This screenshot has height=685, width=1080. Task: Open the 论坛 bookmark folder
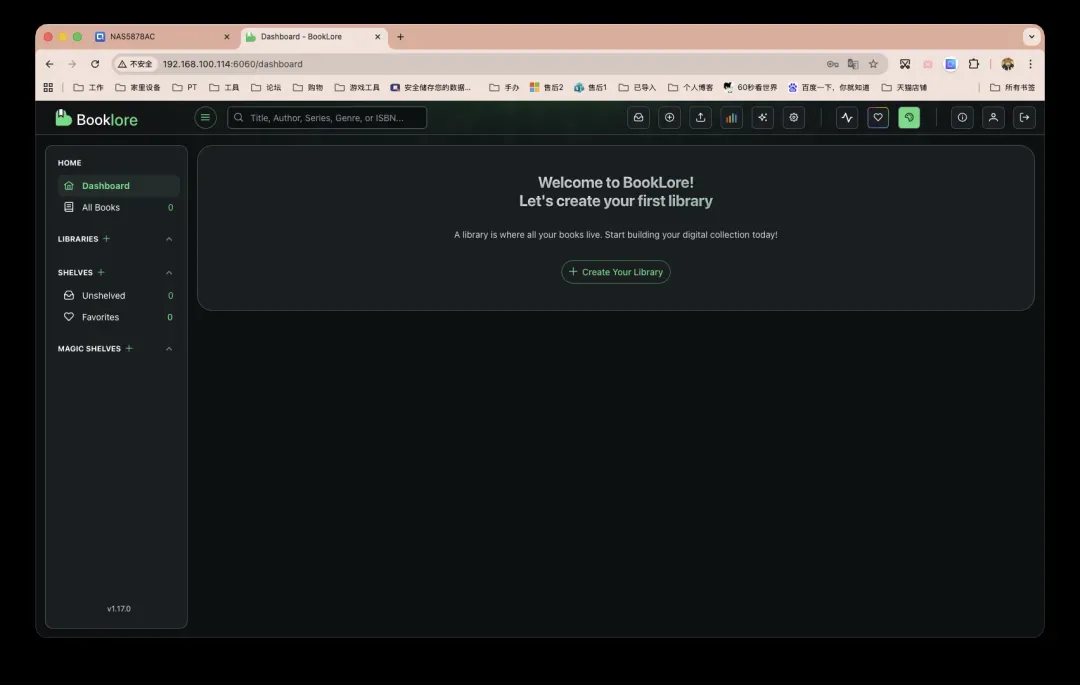(x=266, y=87)
